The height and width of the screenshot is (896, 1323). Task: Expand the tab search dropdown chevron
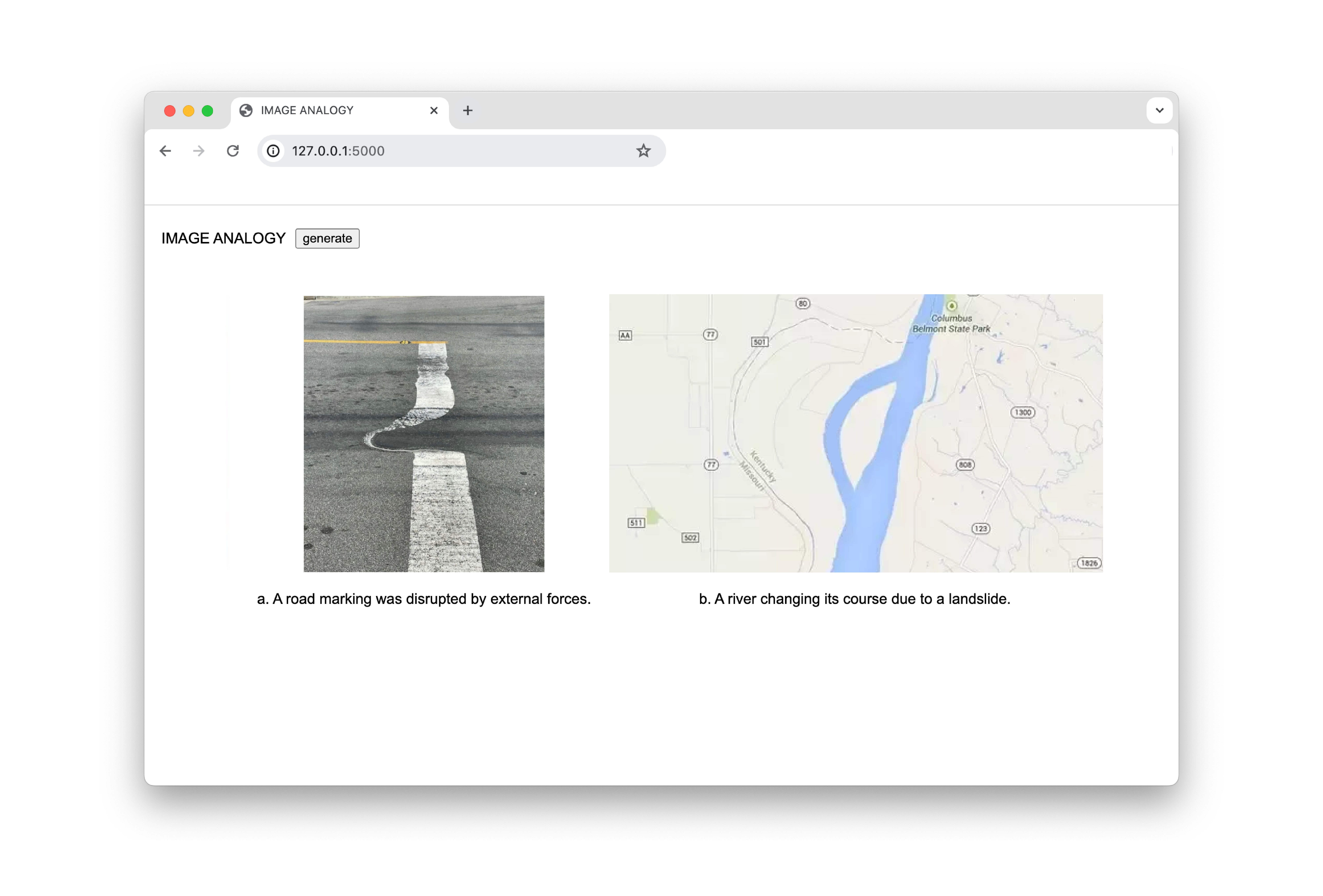tap(1159, 110)
